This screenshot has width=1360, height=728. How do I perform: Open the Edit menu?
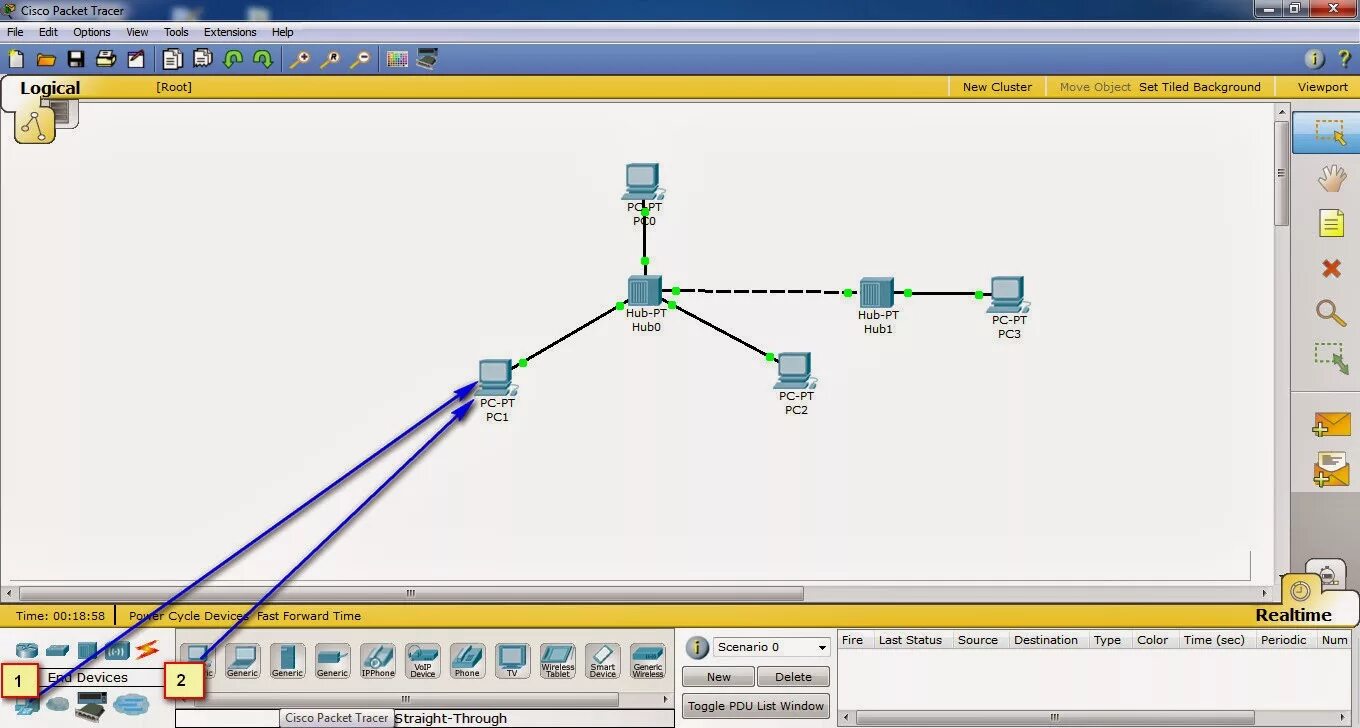coord(48,32)
